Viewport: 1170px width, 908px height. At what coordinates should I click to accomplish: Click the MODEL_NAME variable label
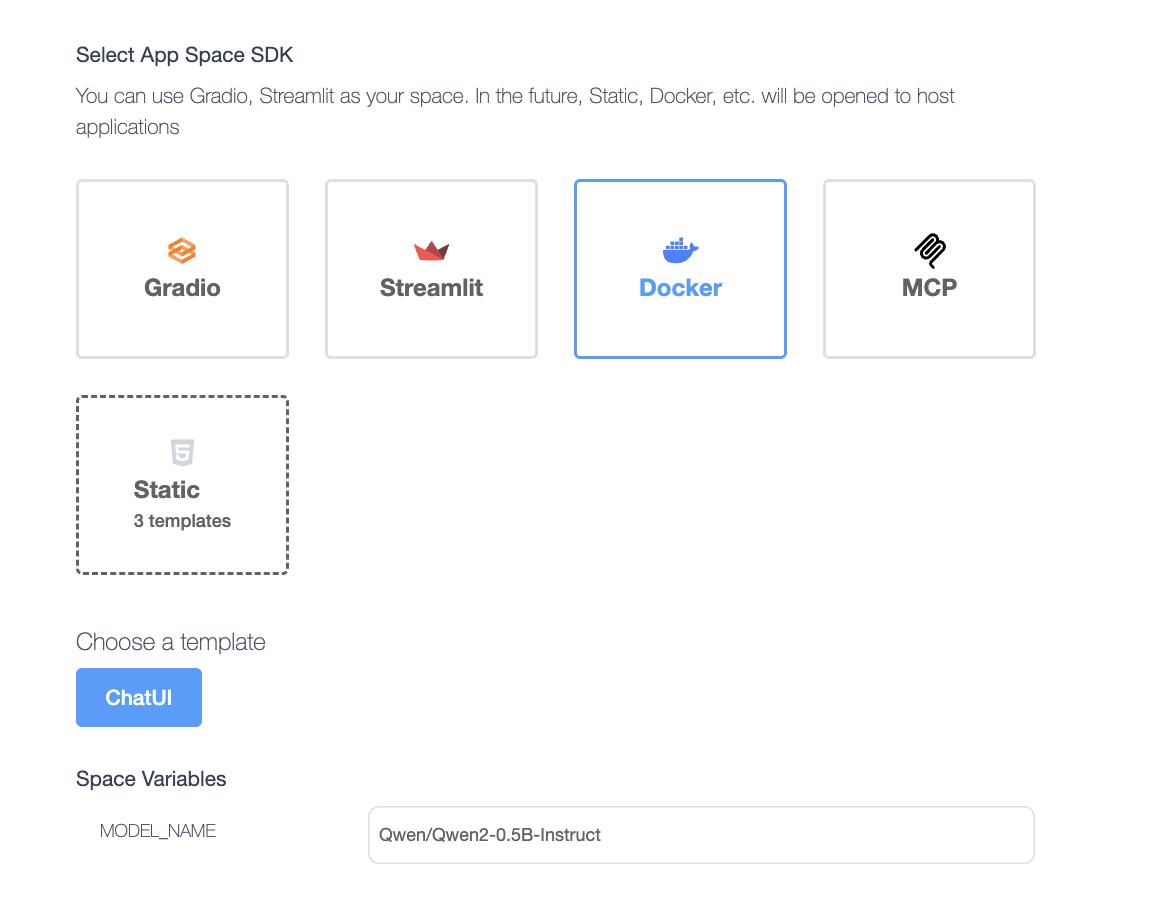158,831
